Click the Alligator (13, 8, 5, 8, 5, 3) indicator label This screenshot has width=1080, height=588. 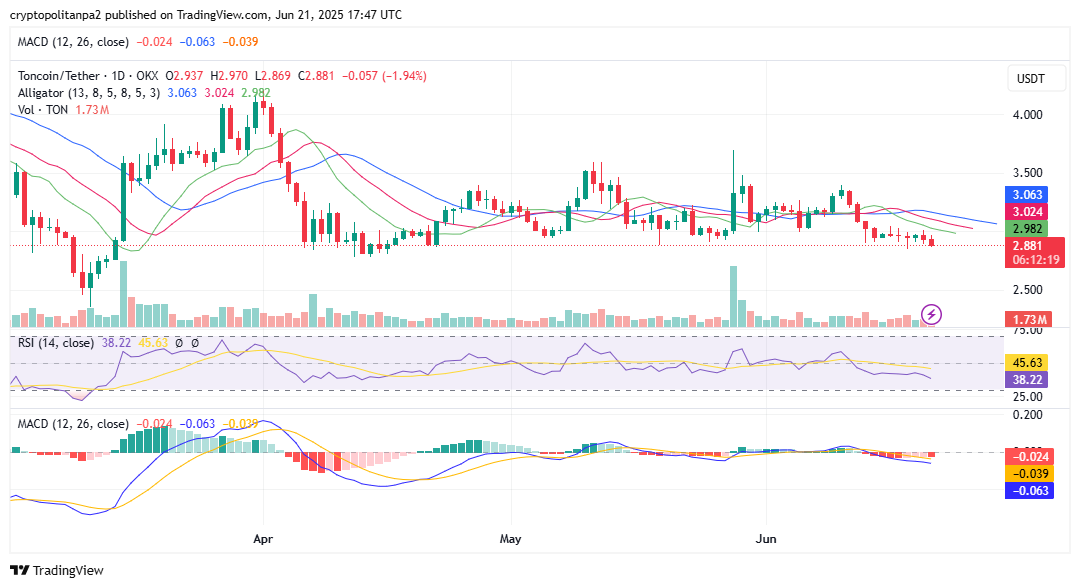[x=89, y=93]
